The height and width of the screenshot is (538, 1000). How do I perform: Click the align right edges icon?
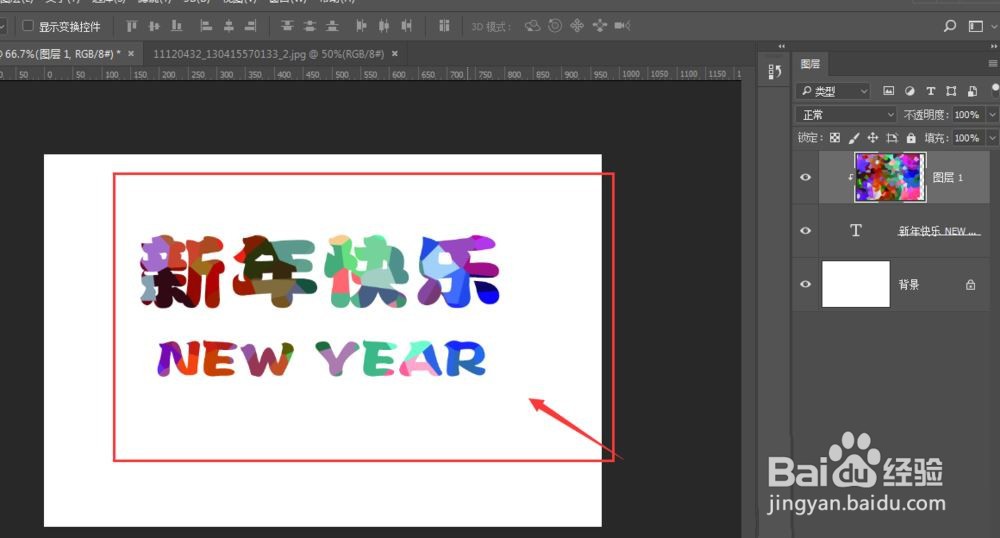[x=251, y=26]
